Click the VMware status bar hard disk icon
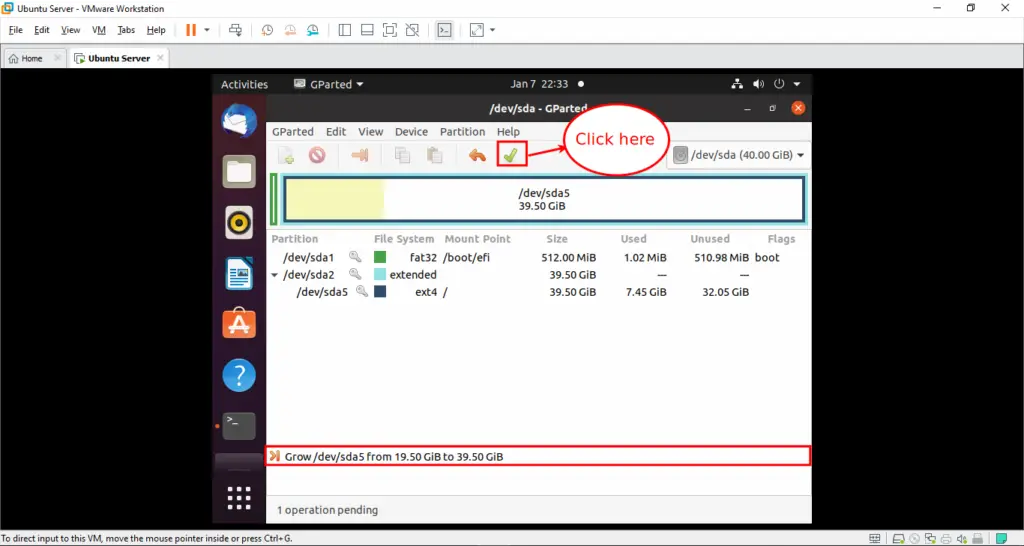 click(899, 539)
